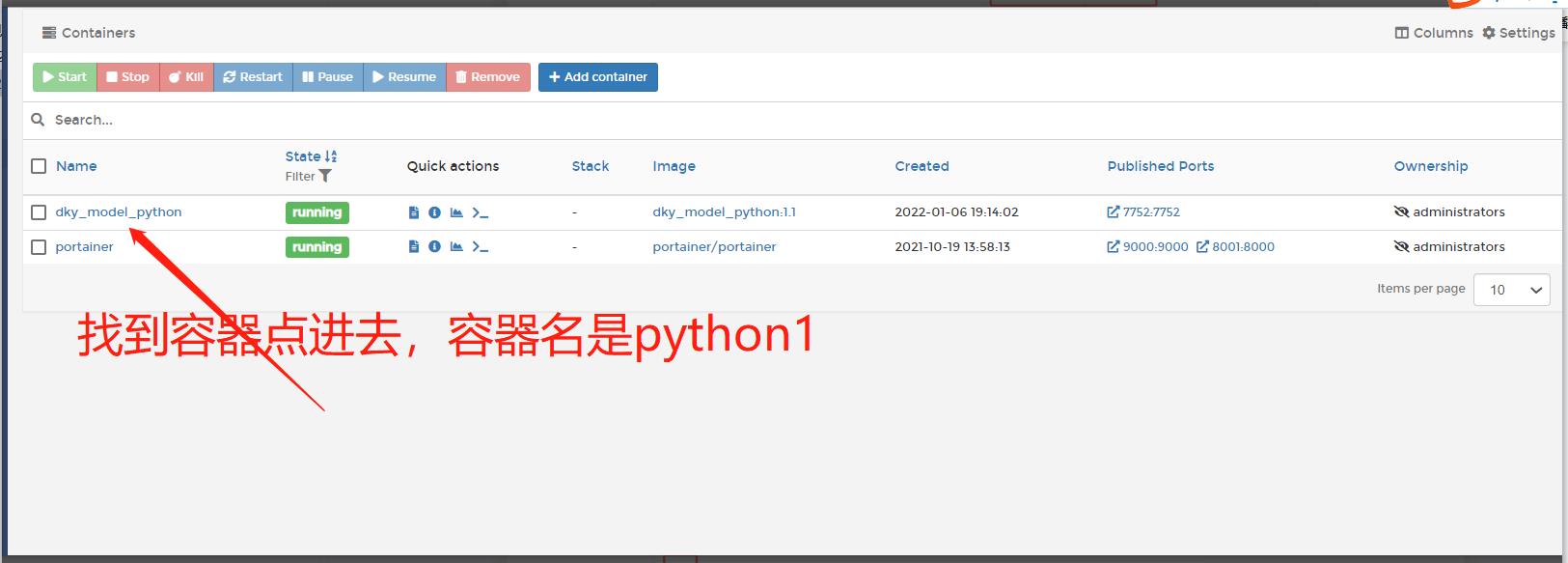This screenshot has width=1568, height=563.
Task: Open table Settings gear
Action: point(1519,33)
